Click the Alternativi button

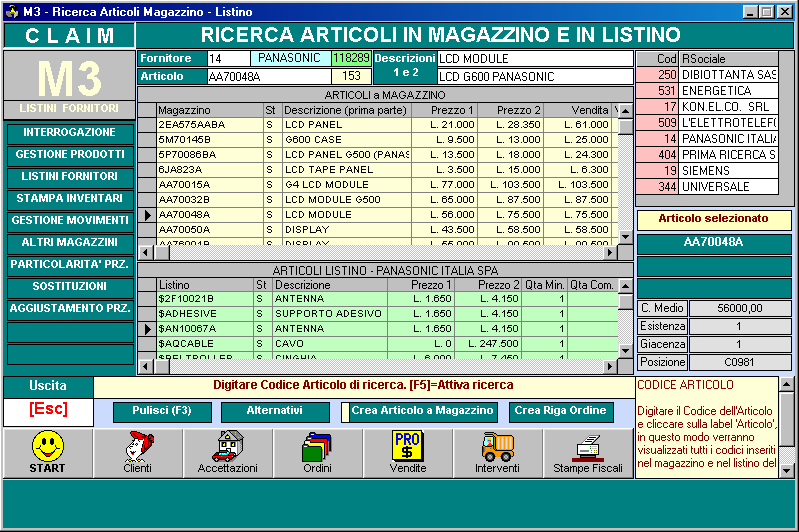pyautogui.click(x=275, y=411)
